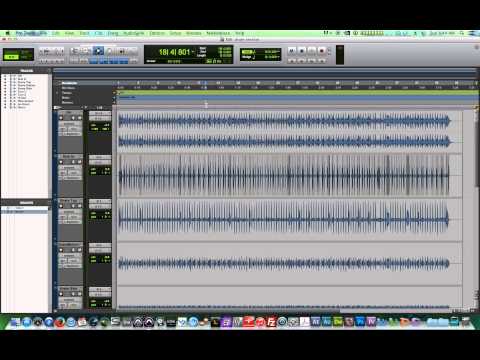
Task: Click the top track's name button
Action: point(70,113)
